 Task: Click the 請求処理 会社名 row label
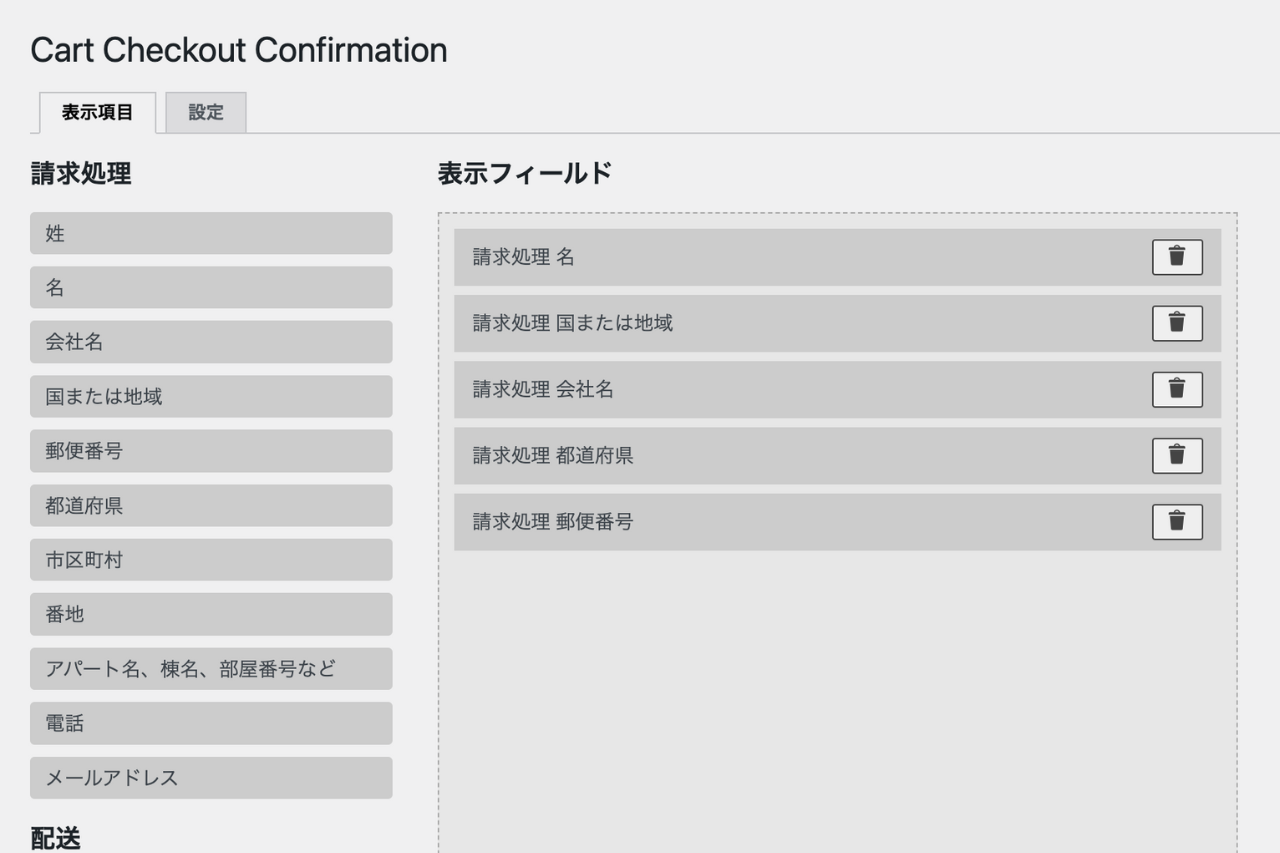pos(543,390)
